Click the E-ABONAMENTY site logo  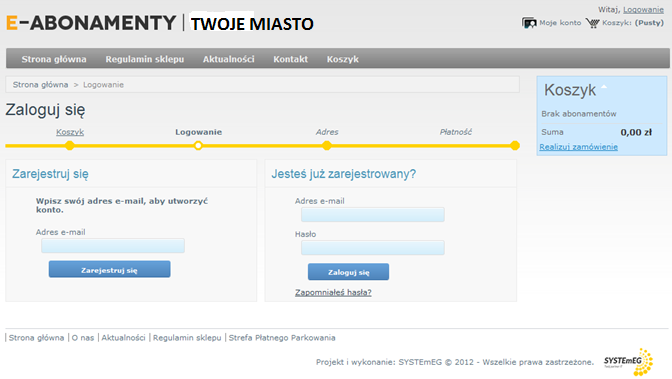pyautogui.click(x=91, y=23)
